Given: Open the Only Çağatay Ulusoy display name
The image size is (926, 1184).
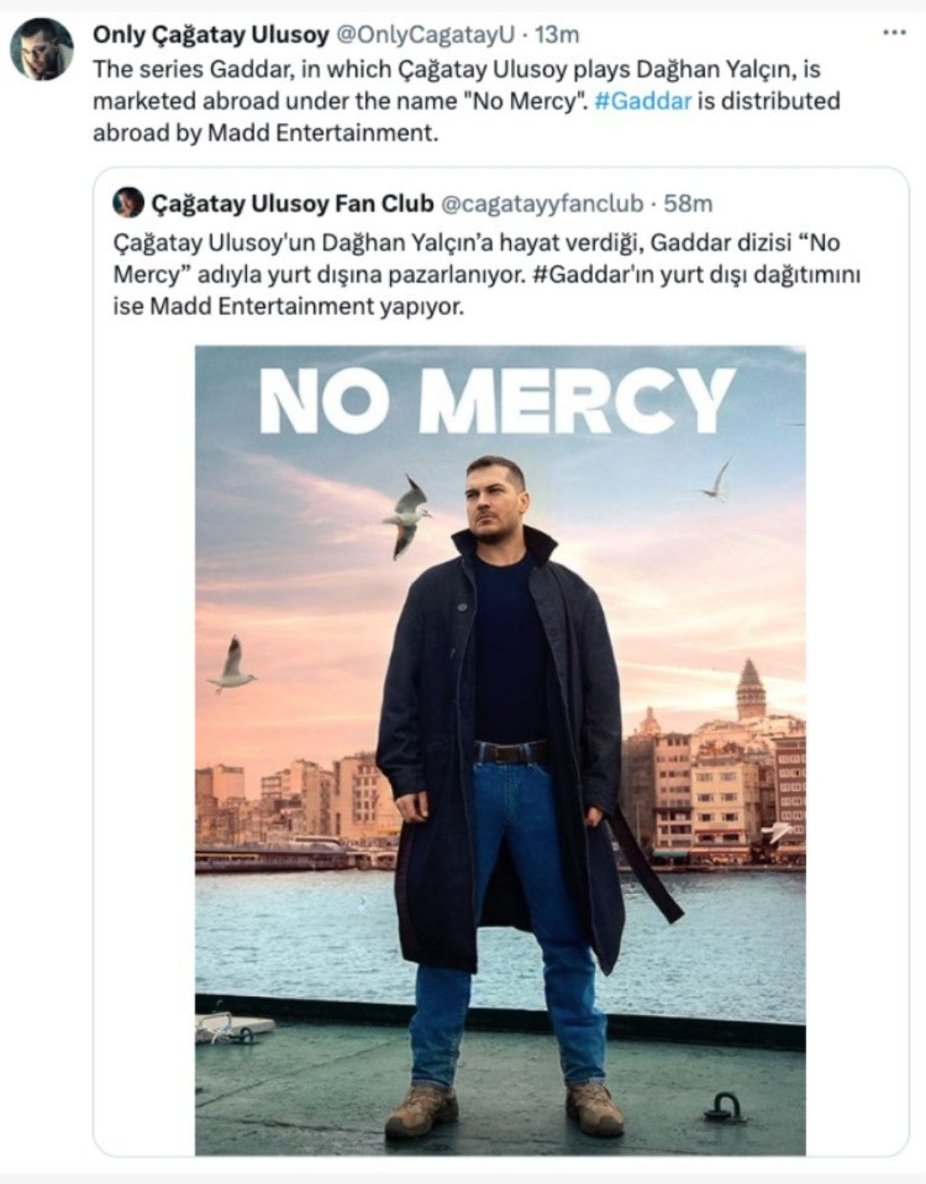Looking at the screenshot, I should tap(211, 35).
